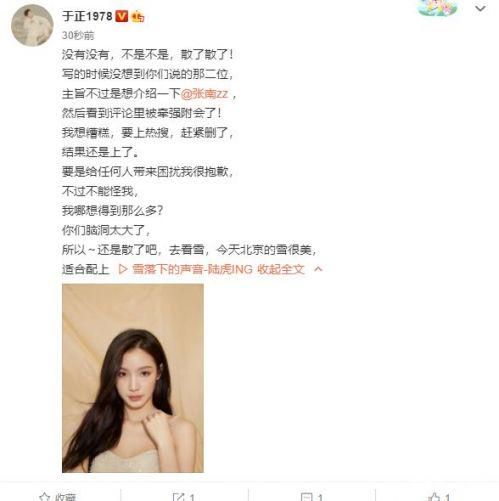Click 收起全文 to collapse the post

click(281, 269)
